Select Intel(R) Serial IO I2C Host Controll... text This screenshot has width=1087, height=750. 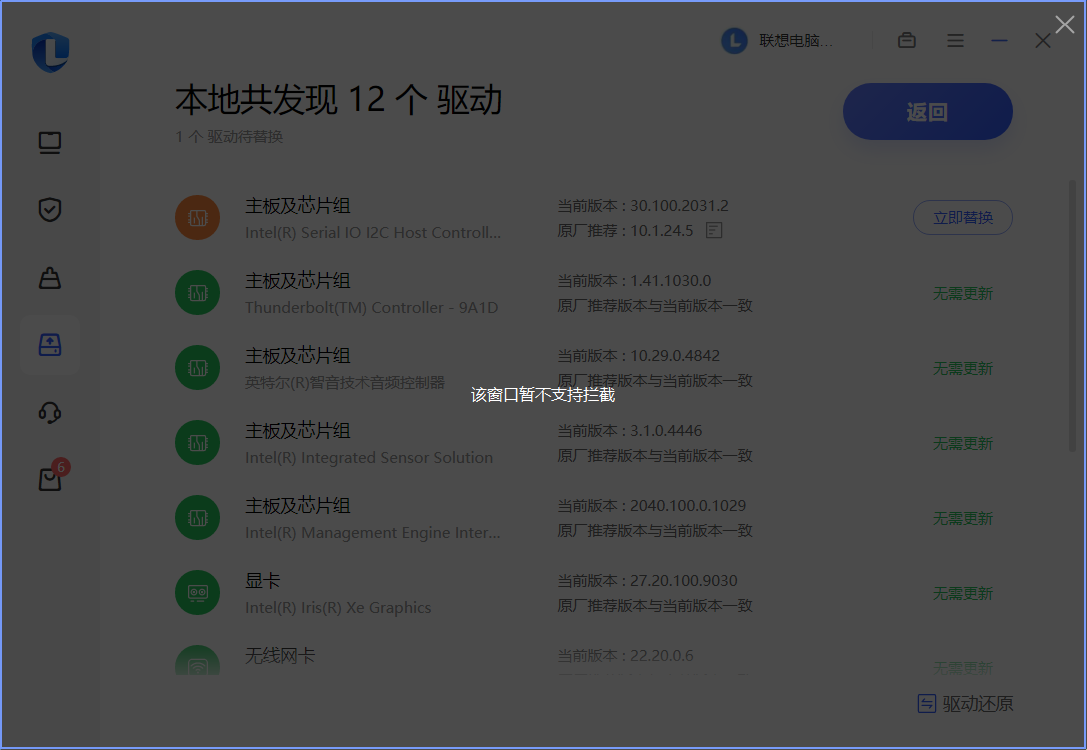(x=372, y=232)
